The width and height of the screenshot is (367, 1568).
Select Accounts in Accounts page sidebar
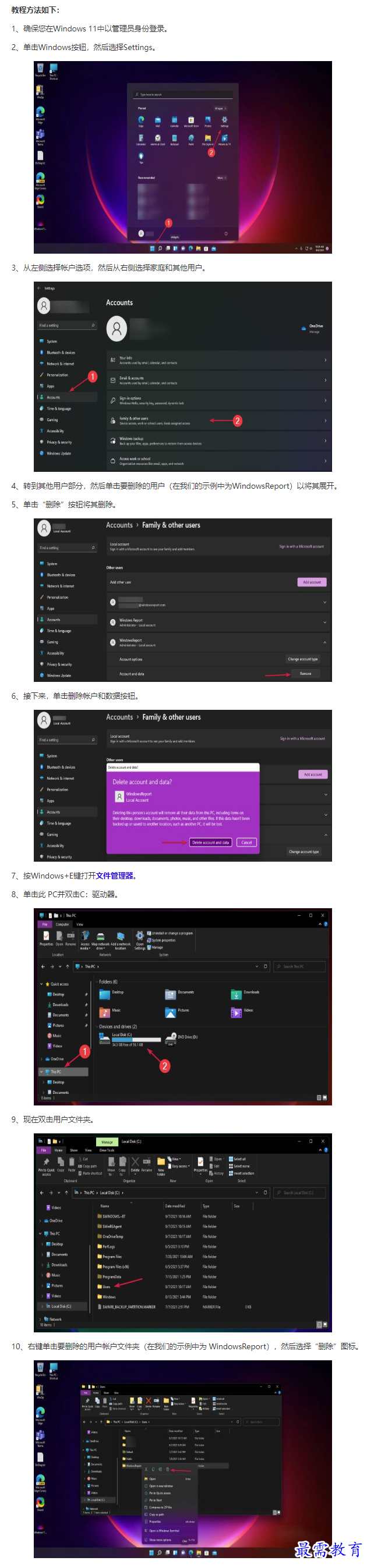point(67,397)
